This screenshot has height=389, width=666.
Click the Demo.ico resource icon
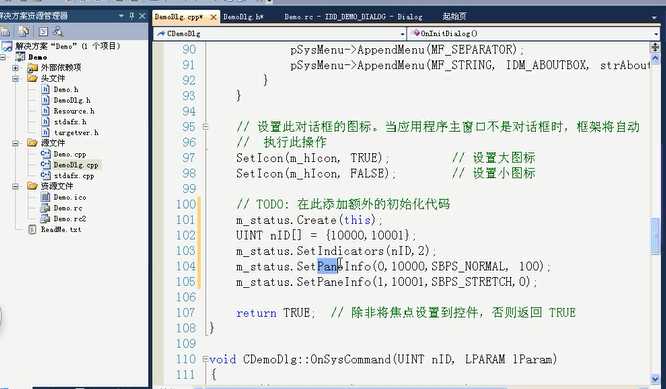pyautogui.click(x=45, y=197)
